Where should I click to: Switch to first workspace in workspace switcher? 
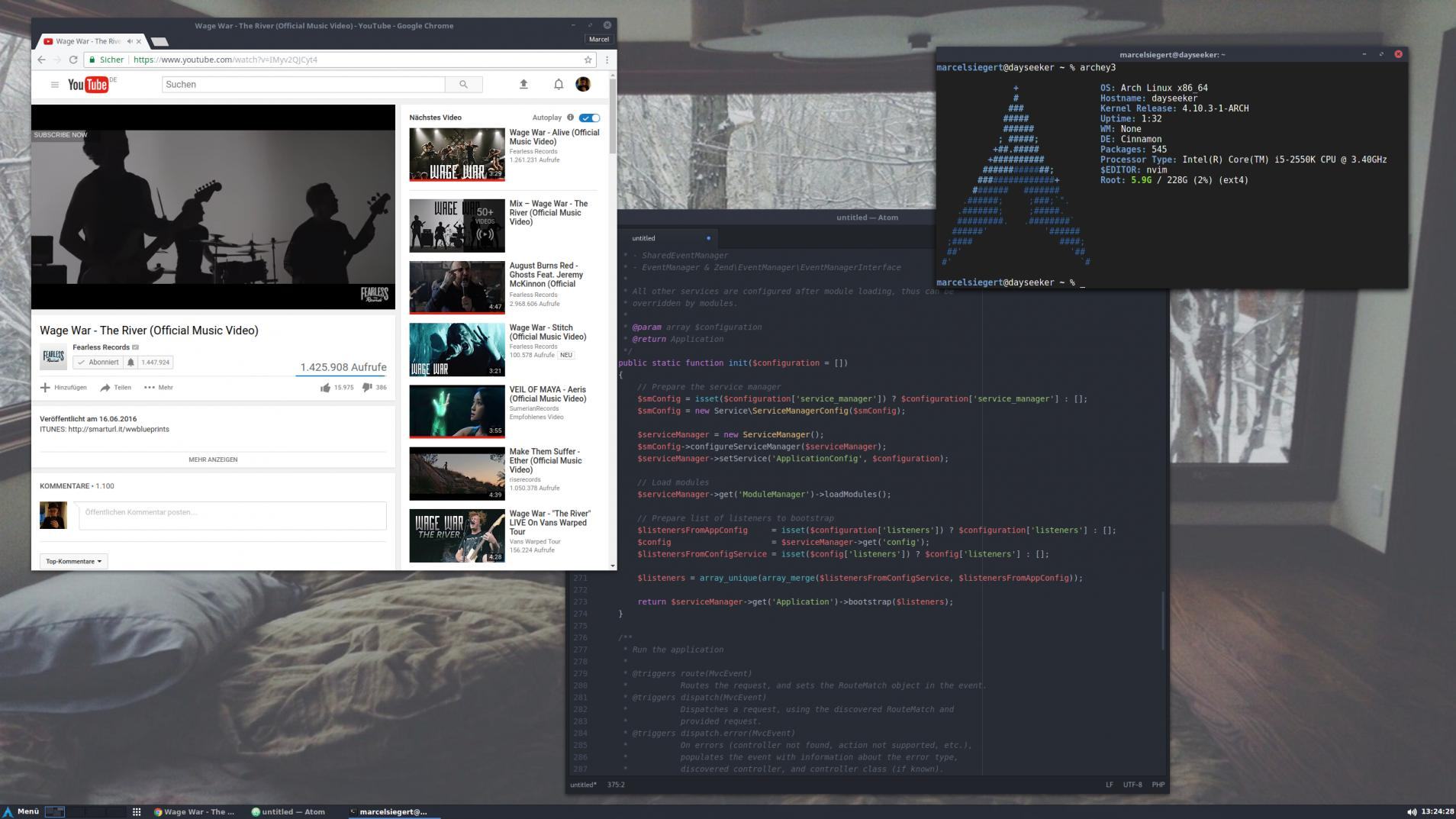pos(55,812)
